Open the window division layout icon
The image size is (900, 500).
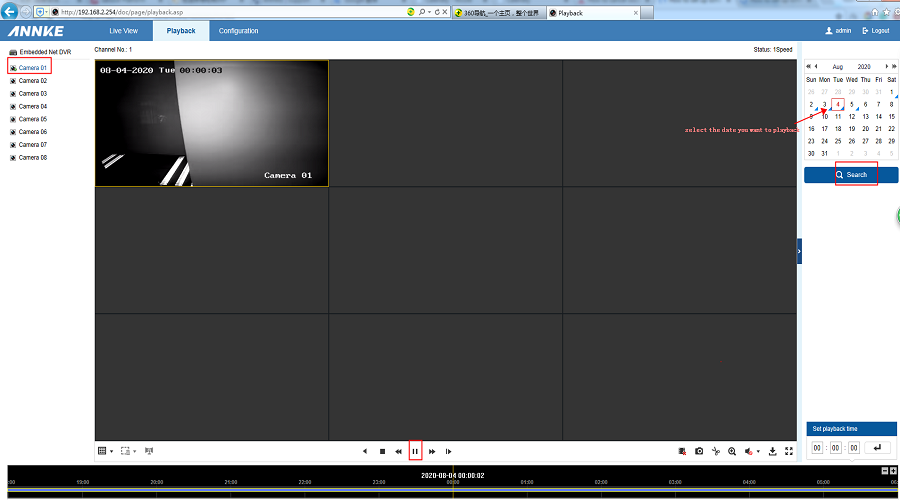coord(102,451)
